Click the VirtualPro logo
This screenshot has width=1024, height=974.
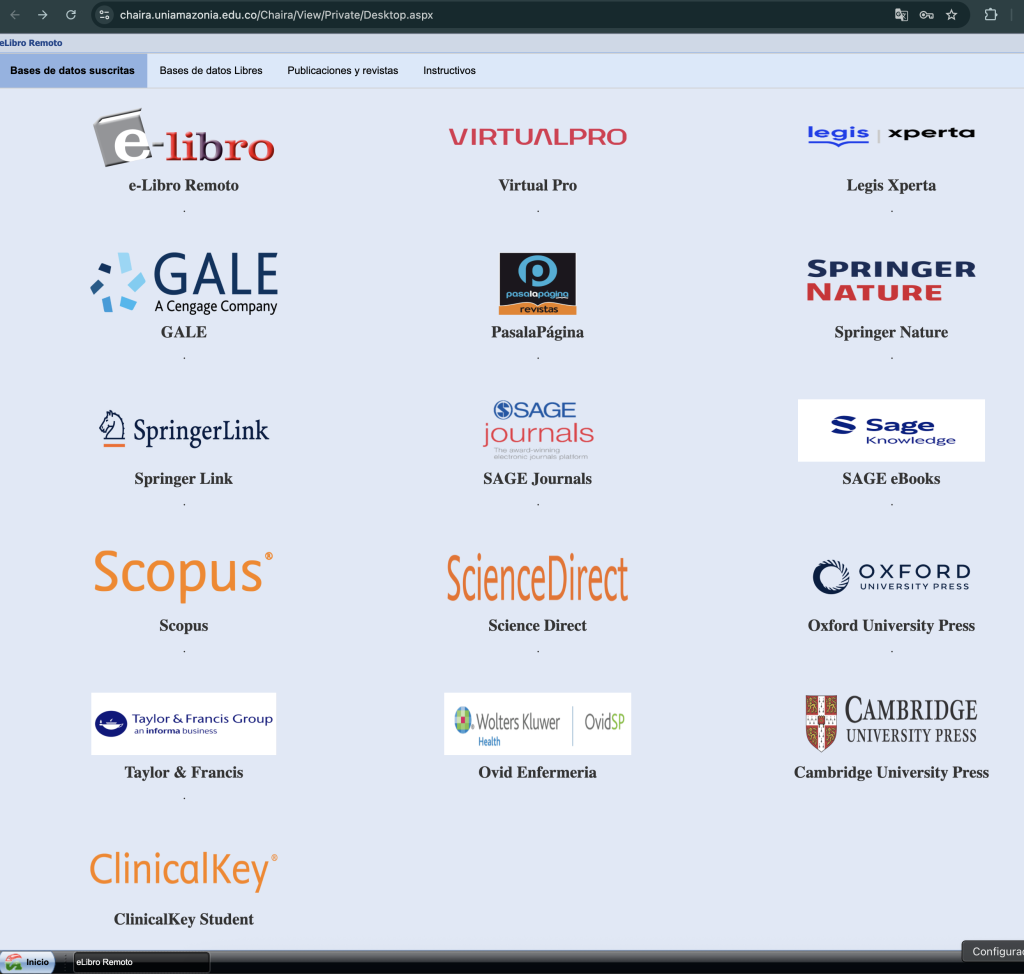537,137
